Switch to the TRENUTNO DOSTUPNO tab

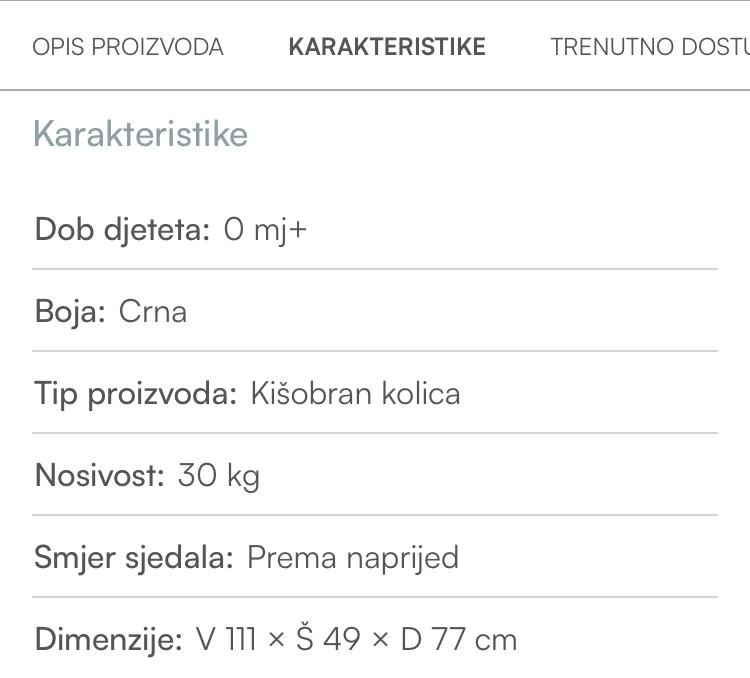click(650, 47)
